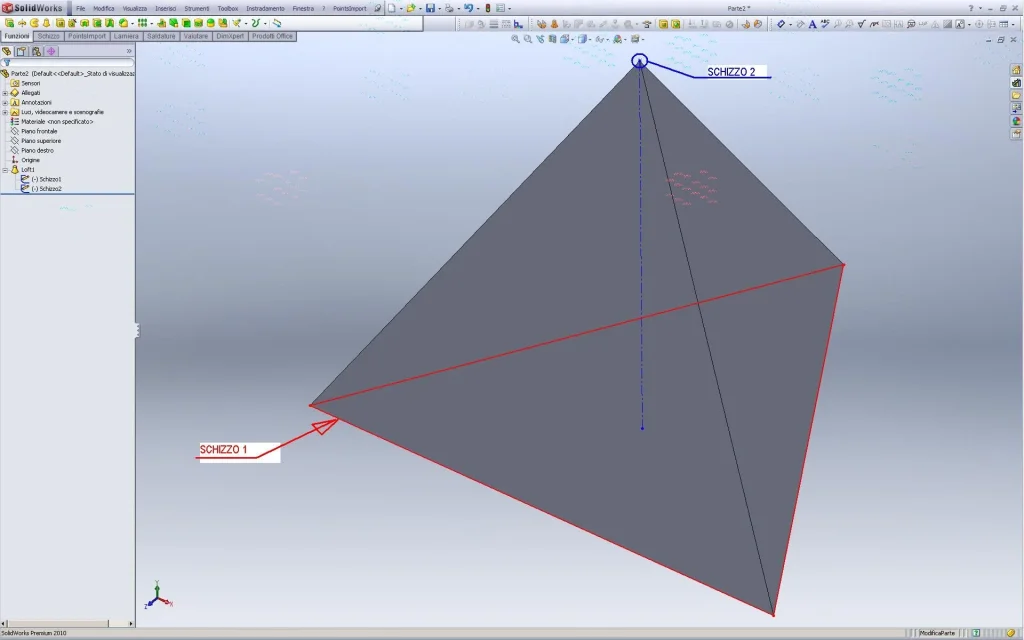The image size is (1024, 640).
Task: Select Piano destro plane
Action: [x=37, y=150]
